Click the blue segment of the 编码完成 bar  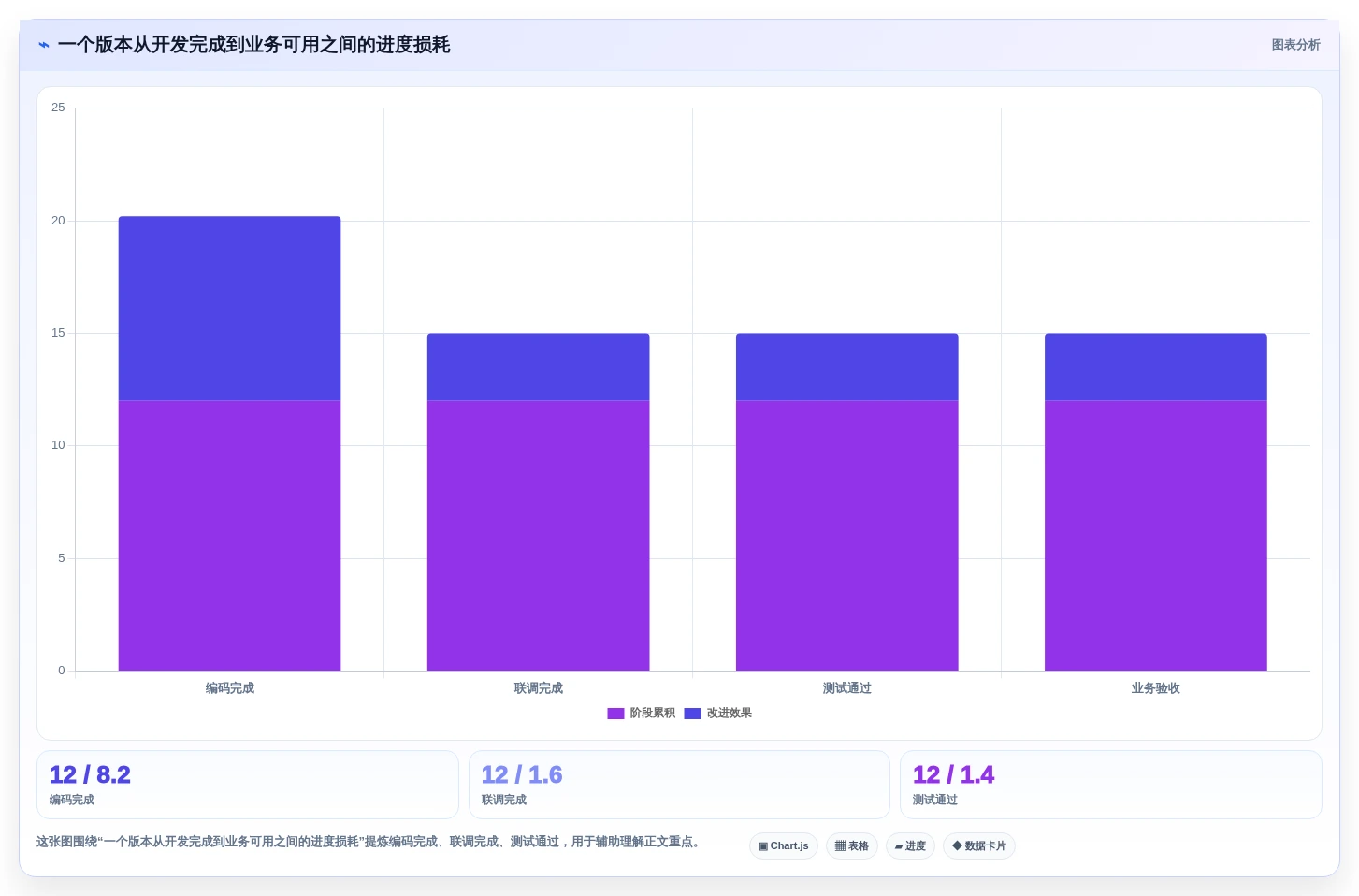tap(229, 309)
